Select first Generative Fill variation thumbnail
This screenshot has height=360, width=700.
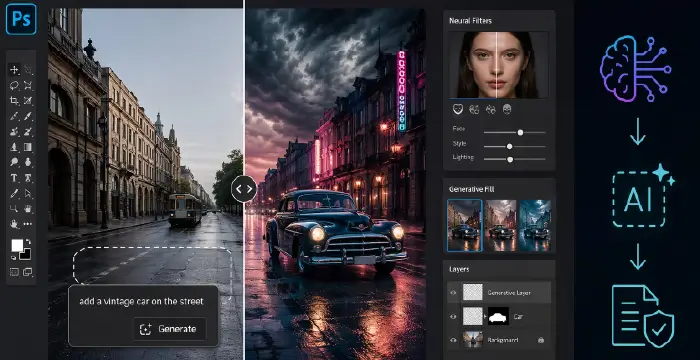pos(465,226)
